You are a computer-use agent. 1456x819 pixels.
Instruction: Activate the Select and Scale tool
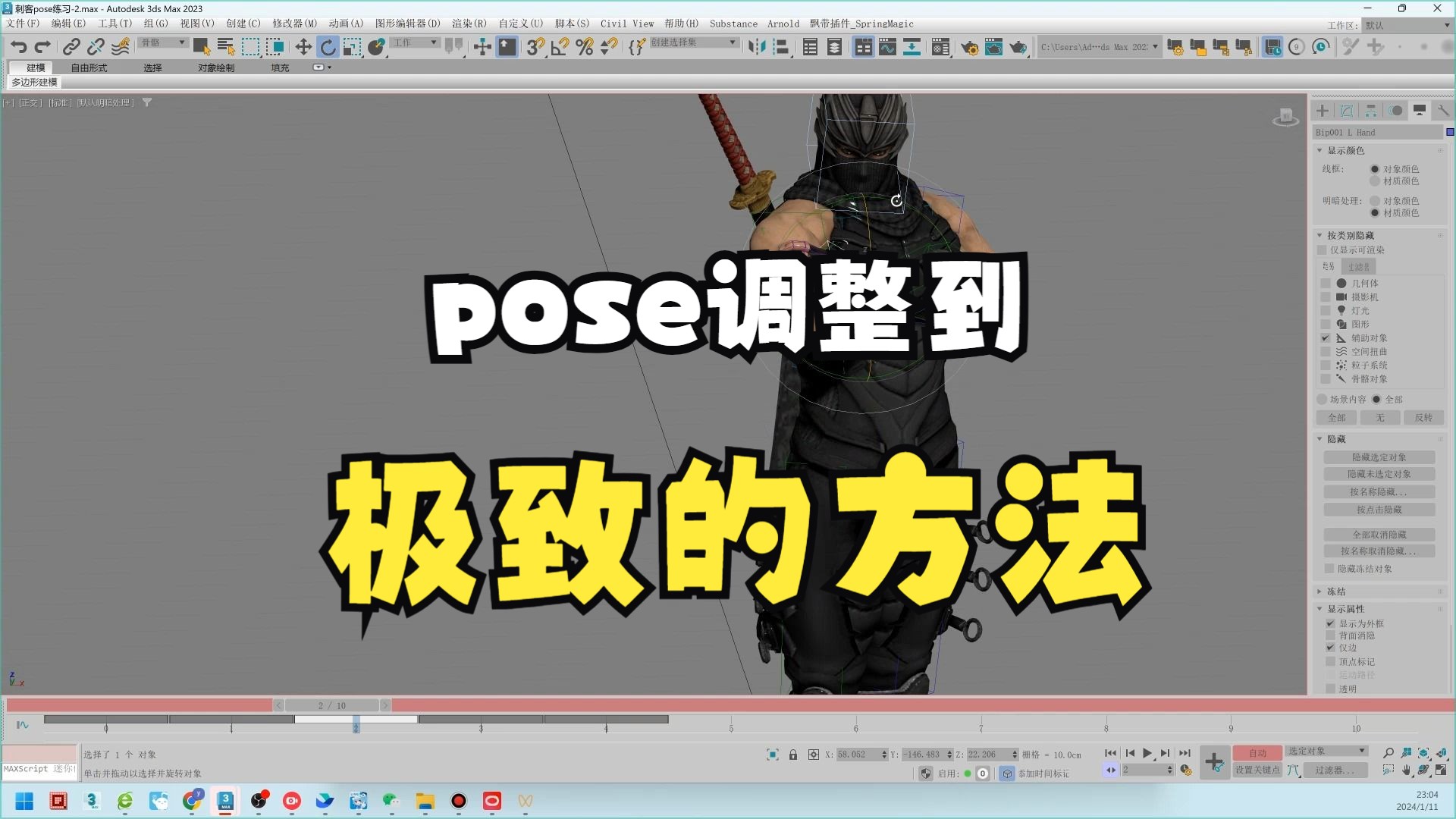[352, 47]
